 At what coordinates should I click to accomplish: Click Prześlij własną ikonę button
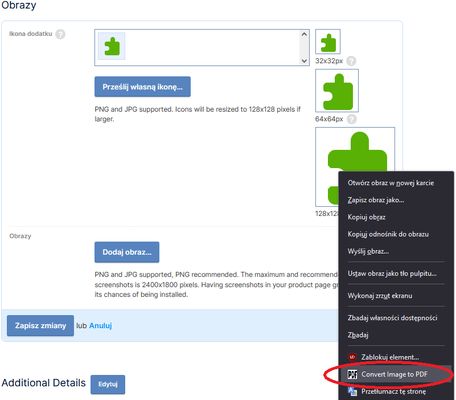tap(143, 87)
